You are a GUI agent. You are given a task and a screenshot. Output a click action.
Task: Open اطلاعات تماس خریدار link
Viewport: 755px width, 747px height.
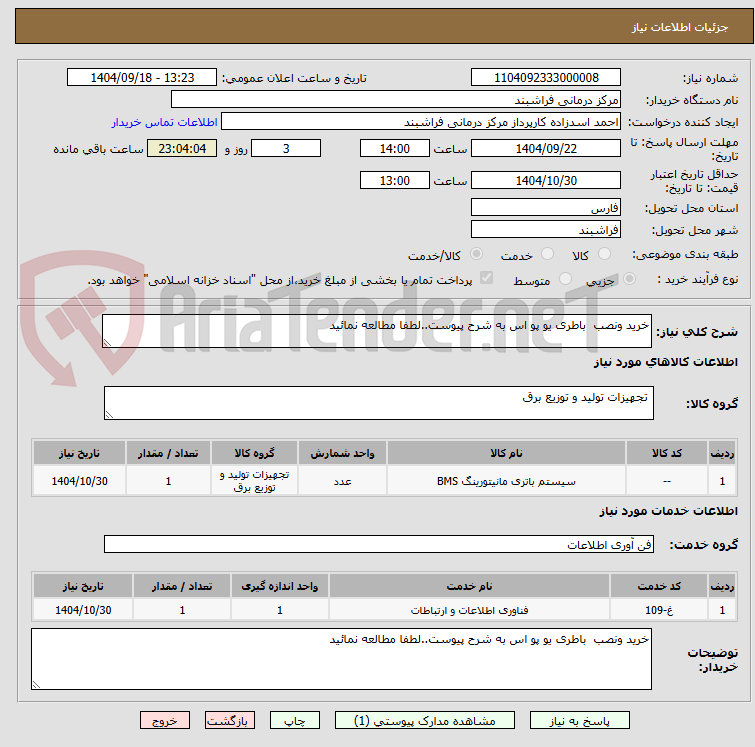165,122
